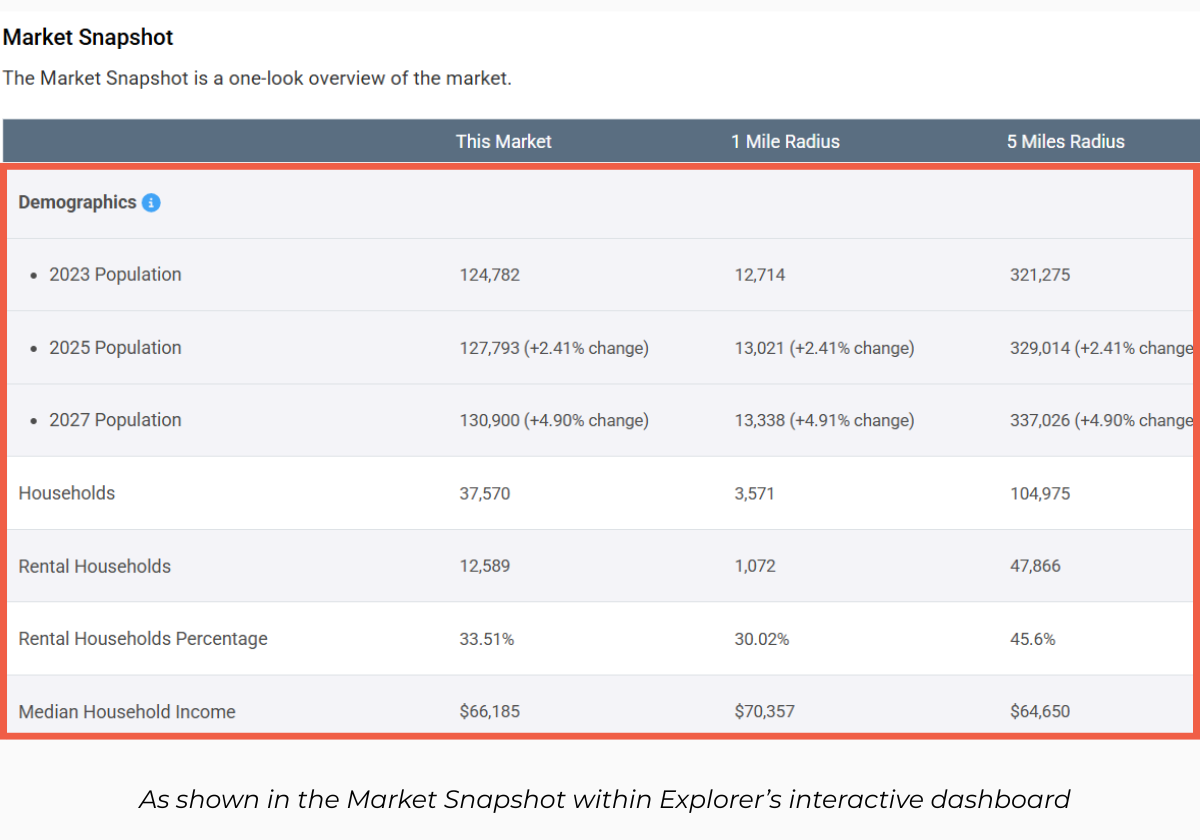Select the 2025 Population row label
Viewport: 1200px width, 840px height.
[115, 348]
